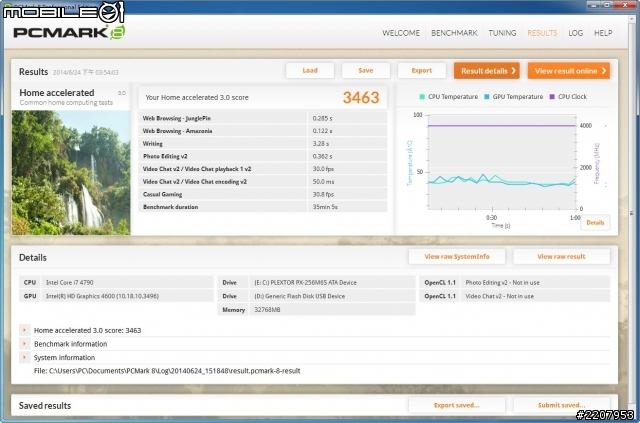Click the temperature and clock chart
This screenshot has width=640, height=423.
coord(502,162)
